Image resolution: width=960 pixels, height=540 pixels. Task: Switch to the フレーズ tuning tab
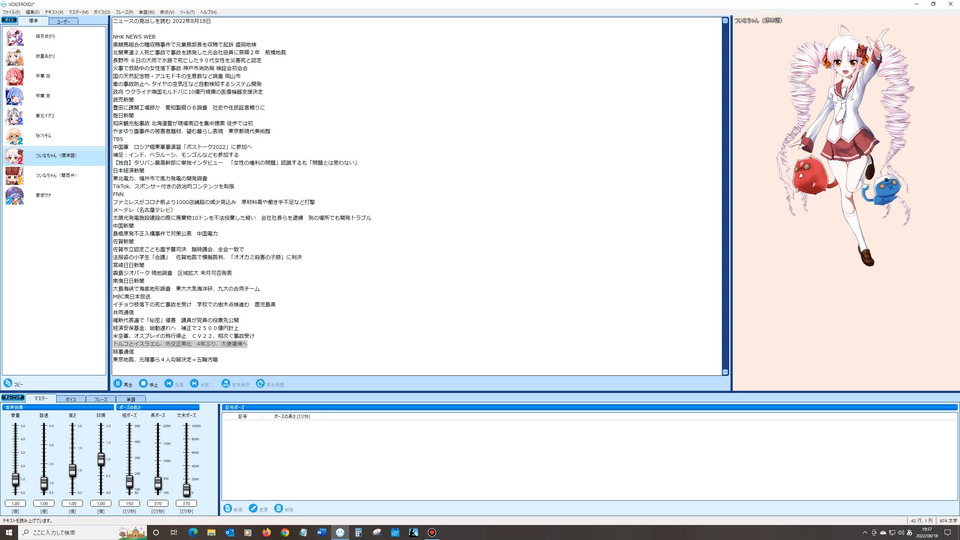[100, 399]
